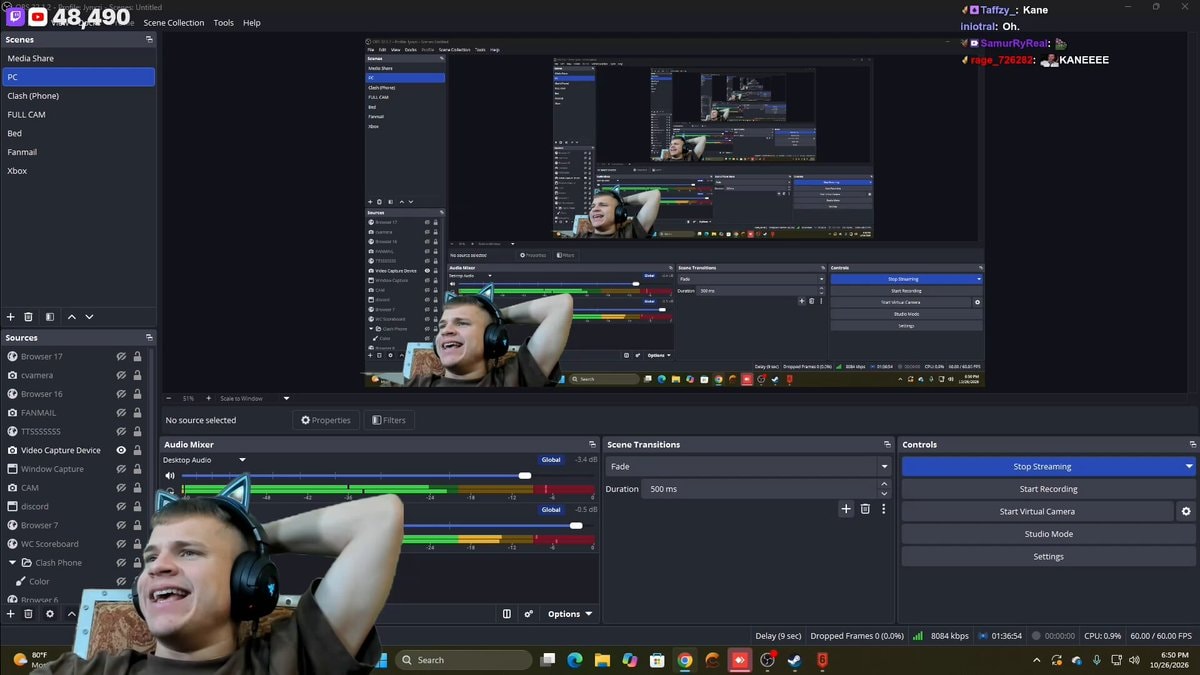Viewport: 1200px width, 675px height.
Task: Open the Tools menu
Action: click(223, 22)
